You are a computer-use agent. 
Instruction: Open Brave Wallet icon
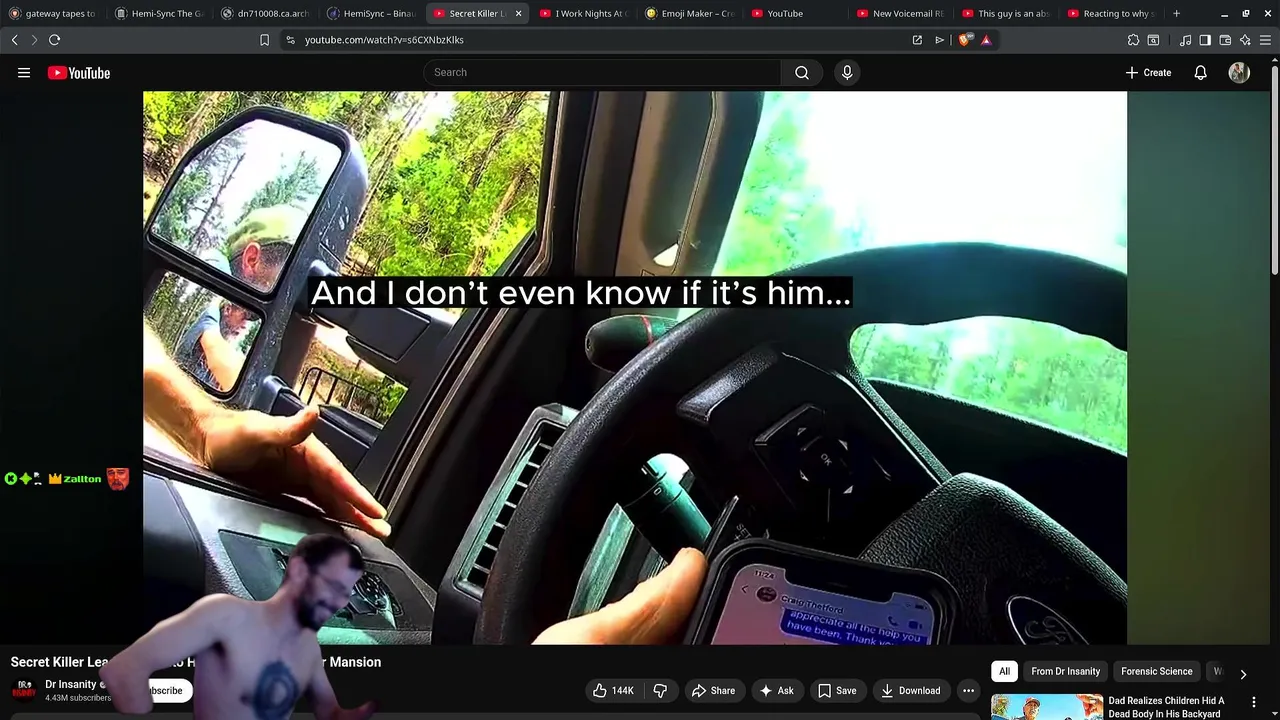tap(1225, 40)
